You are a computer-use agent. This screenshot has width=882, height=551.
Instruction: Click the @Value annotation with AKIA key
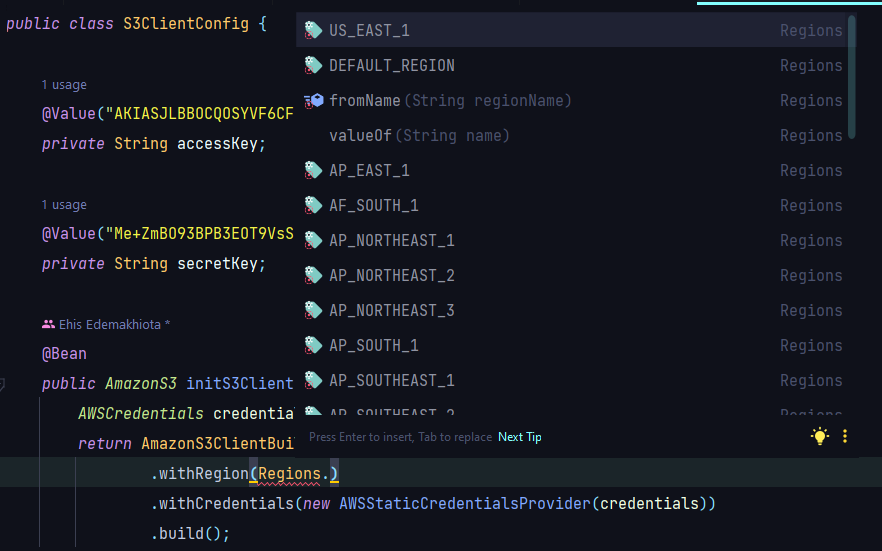(x=168, y=114)
